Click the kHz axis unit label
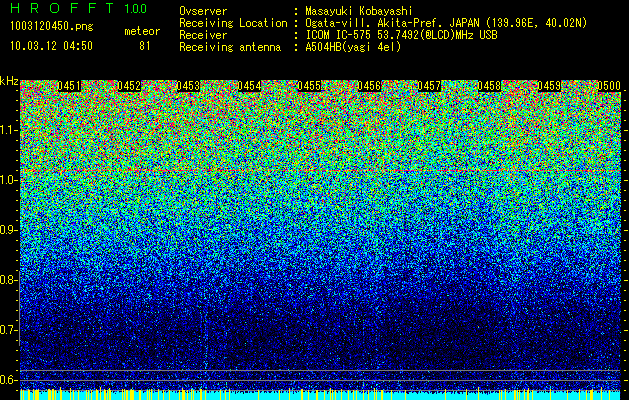 point(9,81)
